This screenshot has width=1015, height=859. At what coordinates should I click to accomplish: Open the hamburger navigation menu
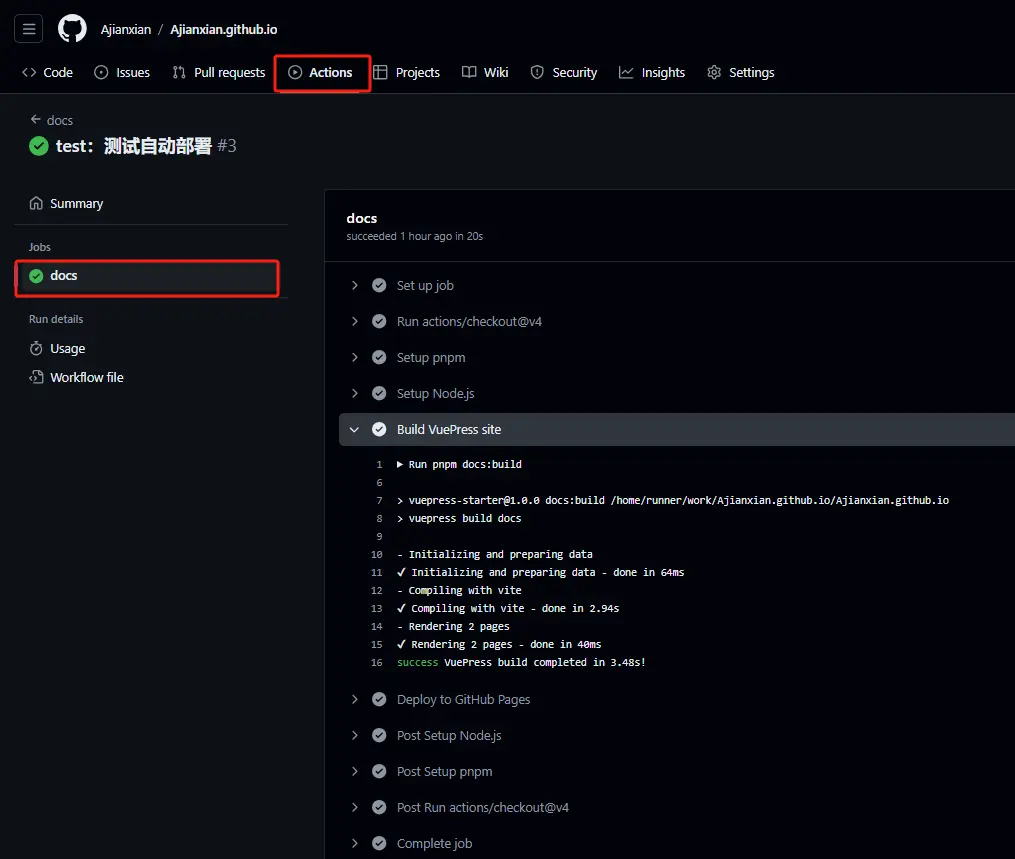coord(28,28)
